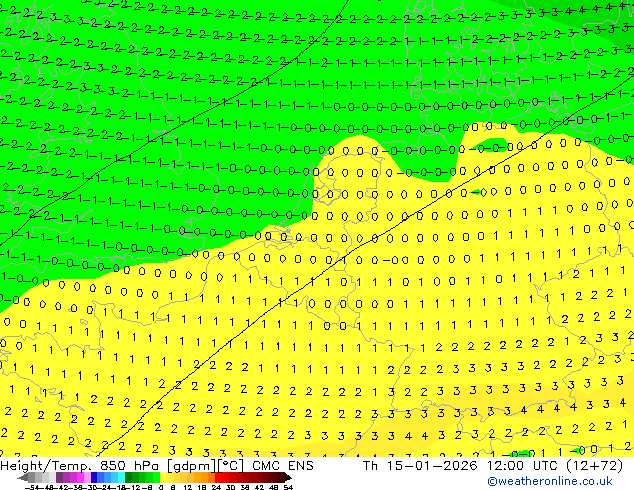The height and width of the screenshot is (490, 634).
Task: Click the 'Height/Temp.' title text
Action: tap(45, 466)
